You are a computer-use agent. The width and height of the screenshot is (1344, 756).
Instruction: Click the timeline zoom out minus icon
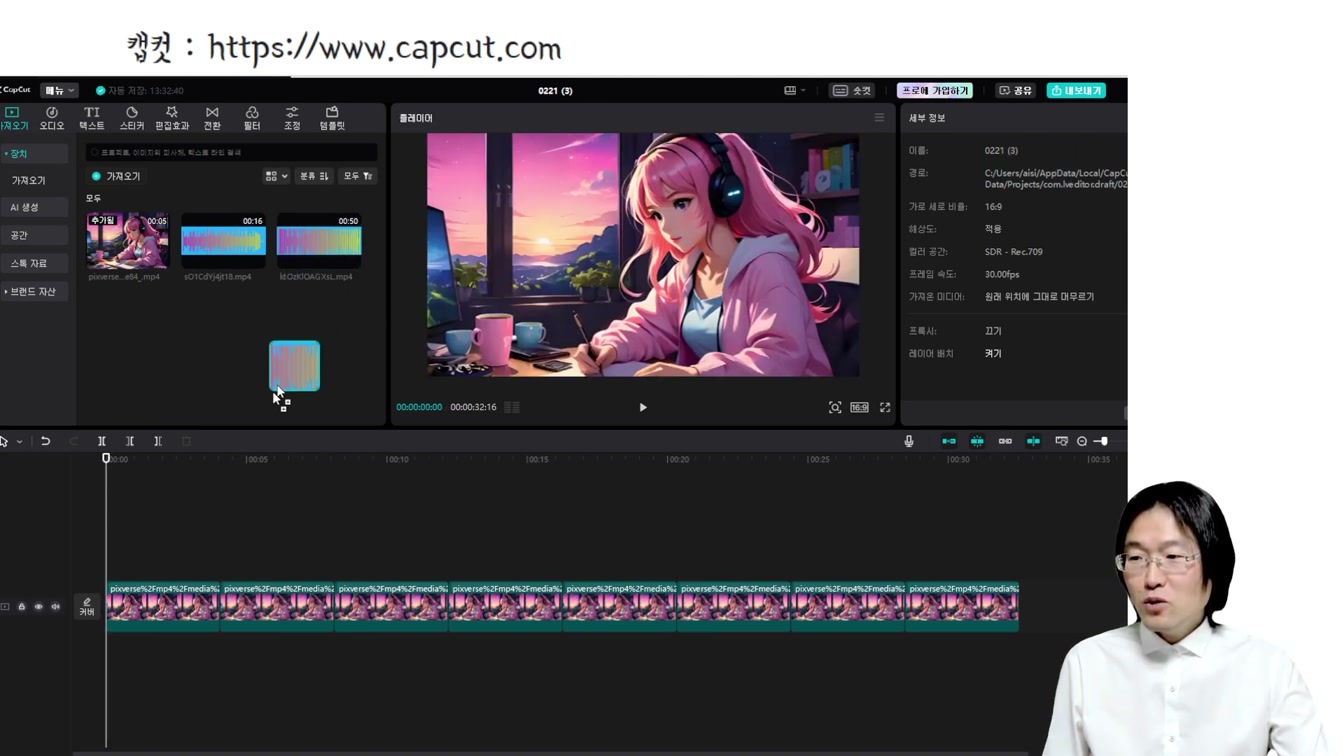point(1082,441)
